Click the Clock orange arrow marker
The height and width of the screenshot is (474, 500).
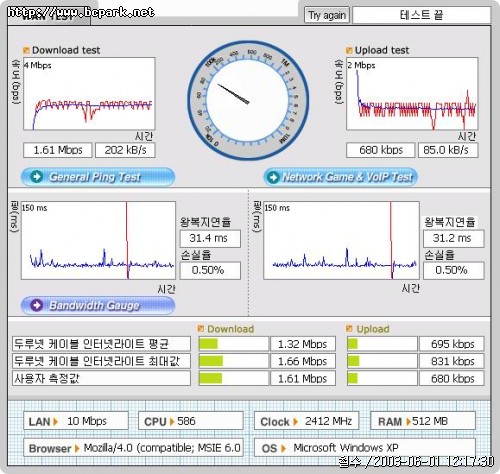click(295, 422)
